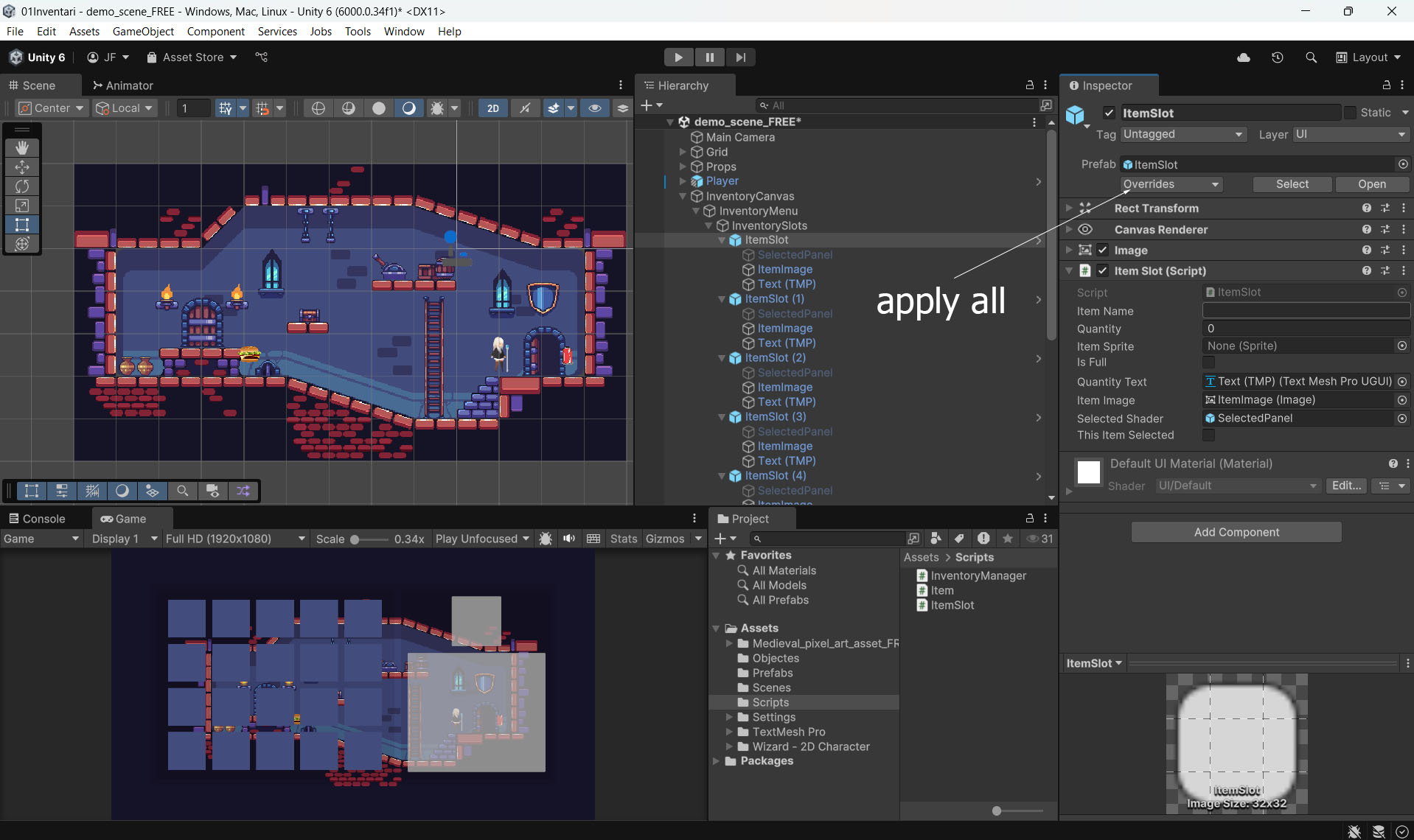
Task: Open the Unity Cloud icon
Action: coord(1244,57)
